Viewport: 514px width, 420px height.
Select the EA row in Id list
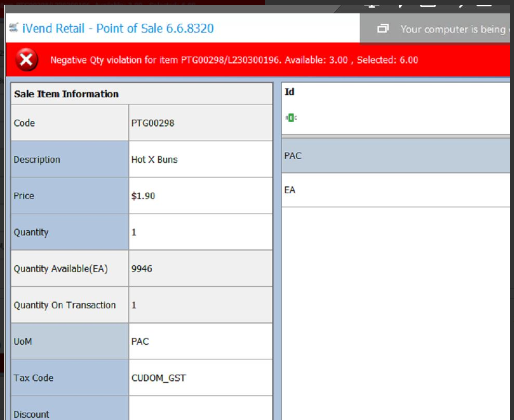396,190
